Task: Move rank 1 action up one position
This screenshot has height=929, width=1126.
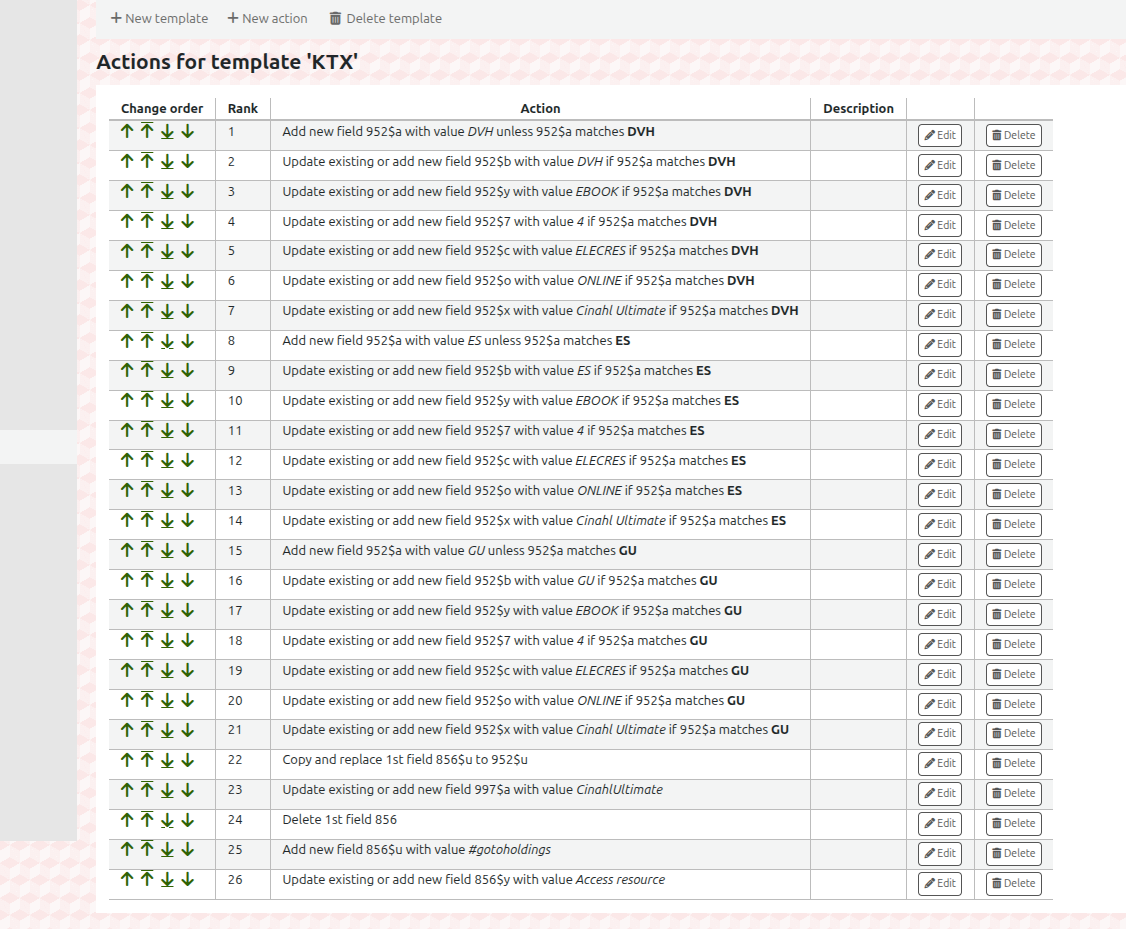Action: click(x=127, y=132)
